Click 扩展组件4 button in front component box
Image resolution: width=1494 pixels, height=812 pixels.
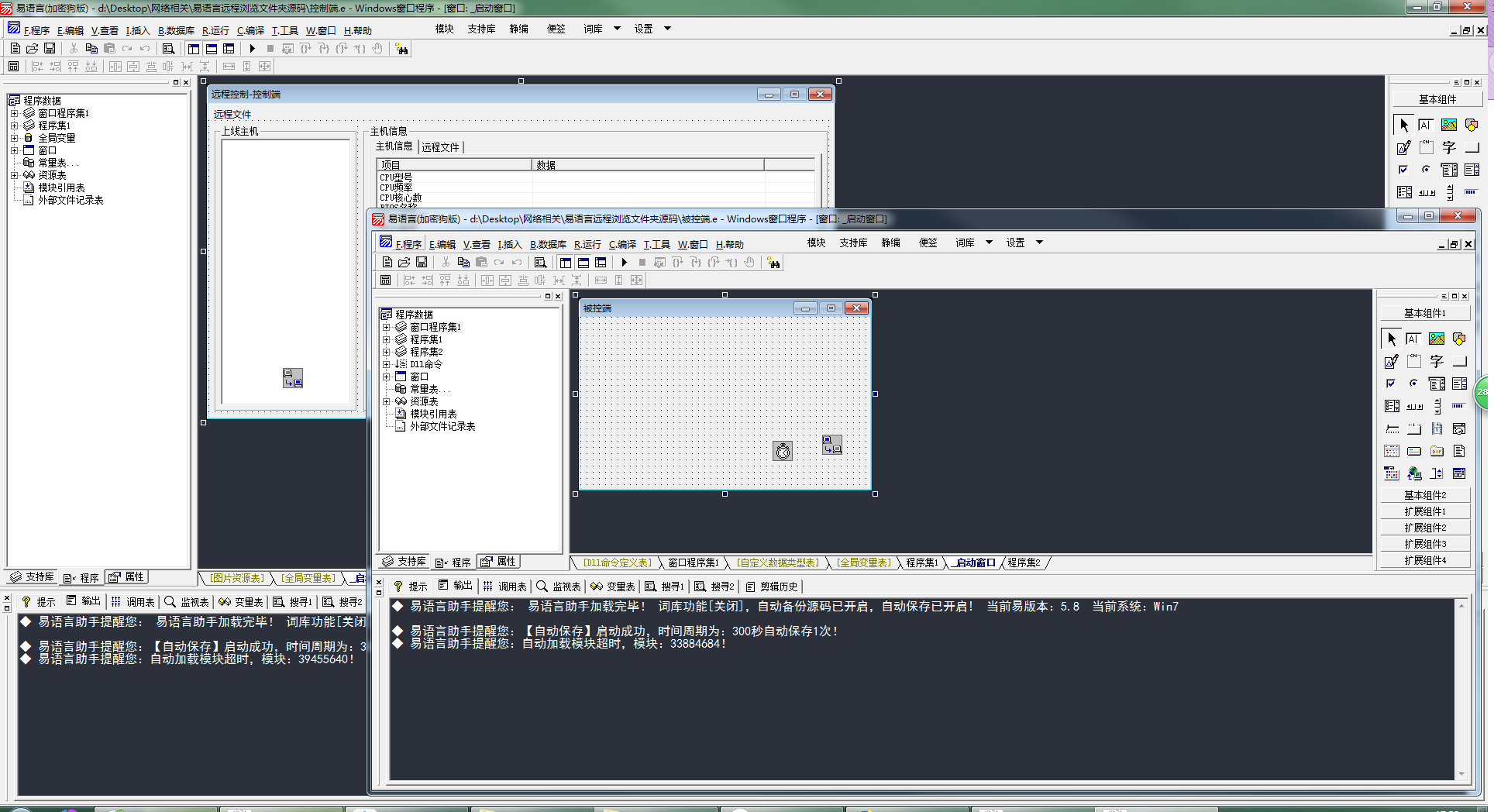(x=1424, y=560)
